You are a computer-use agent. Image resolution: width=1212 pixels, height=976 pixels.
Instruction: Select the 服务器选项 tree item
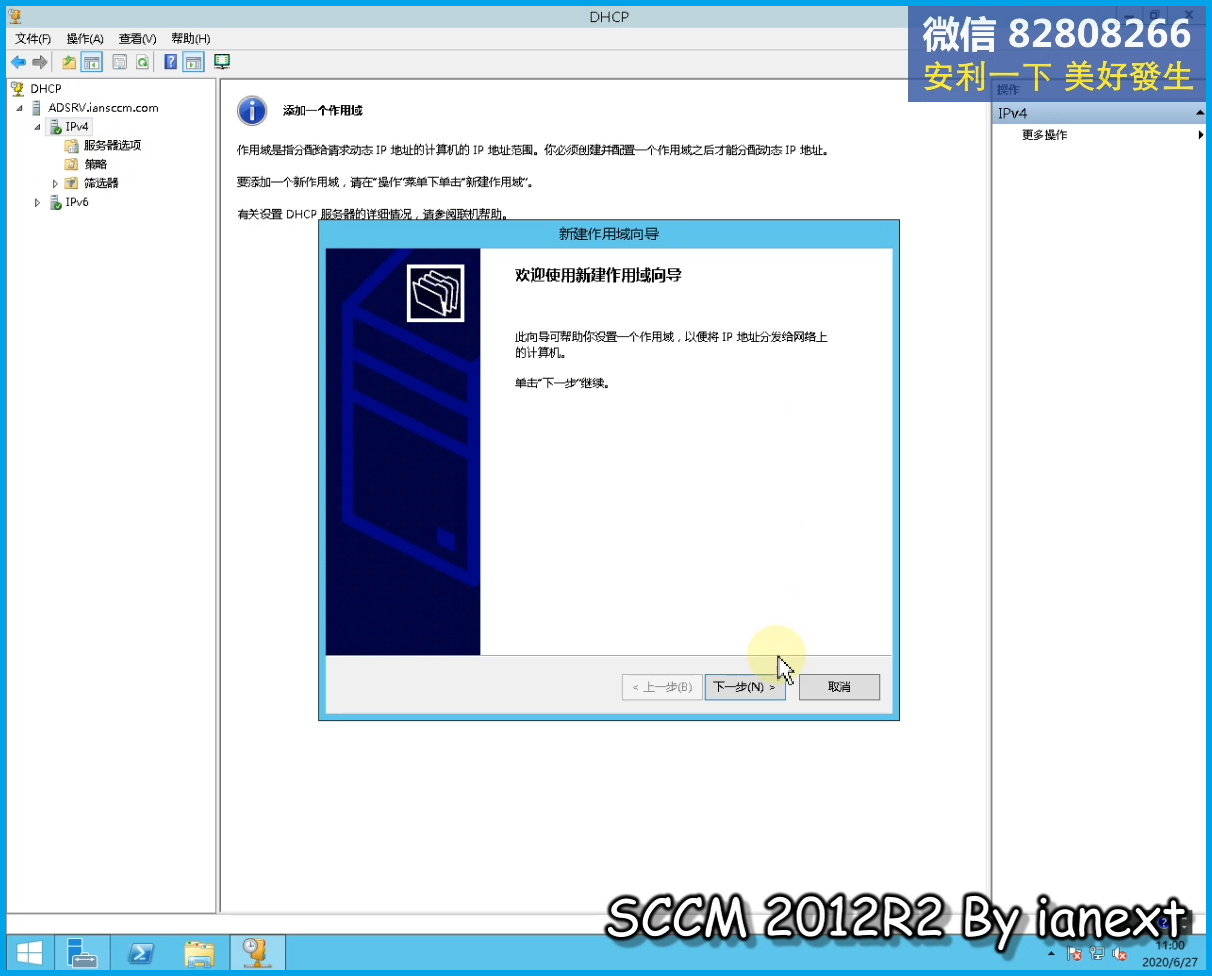(x=112, y=146)
